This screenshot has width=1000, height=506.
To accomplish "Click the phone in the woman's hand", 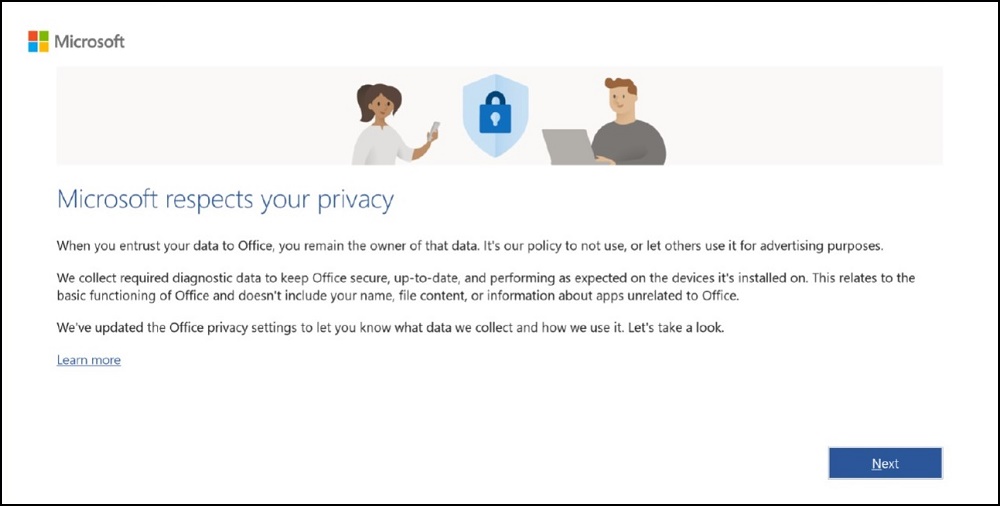I will tap(434, 129).
